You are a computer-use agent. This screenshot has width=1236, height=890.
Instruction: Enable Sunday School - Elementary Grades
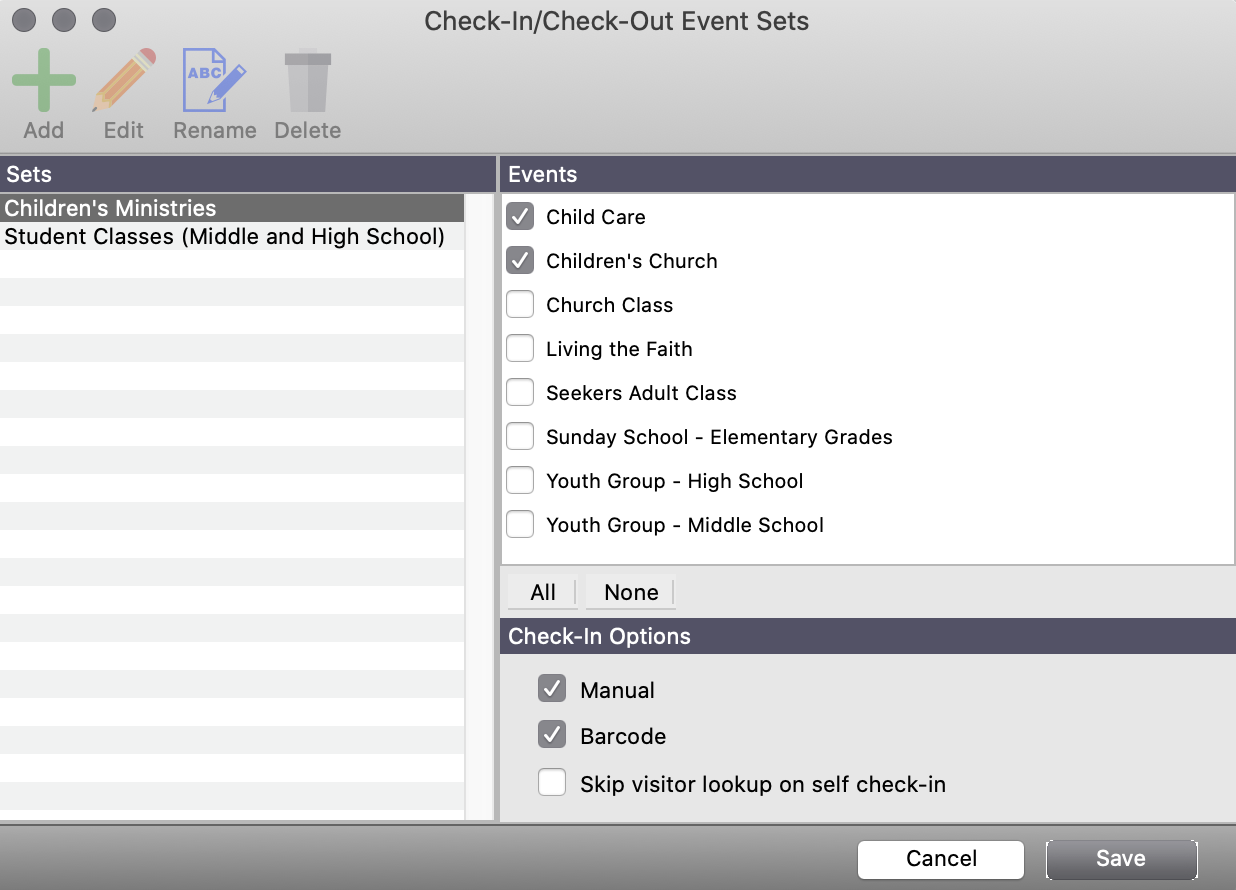520,436
